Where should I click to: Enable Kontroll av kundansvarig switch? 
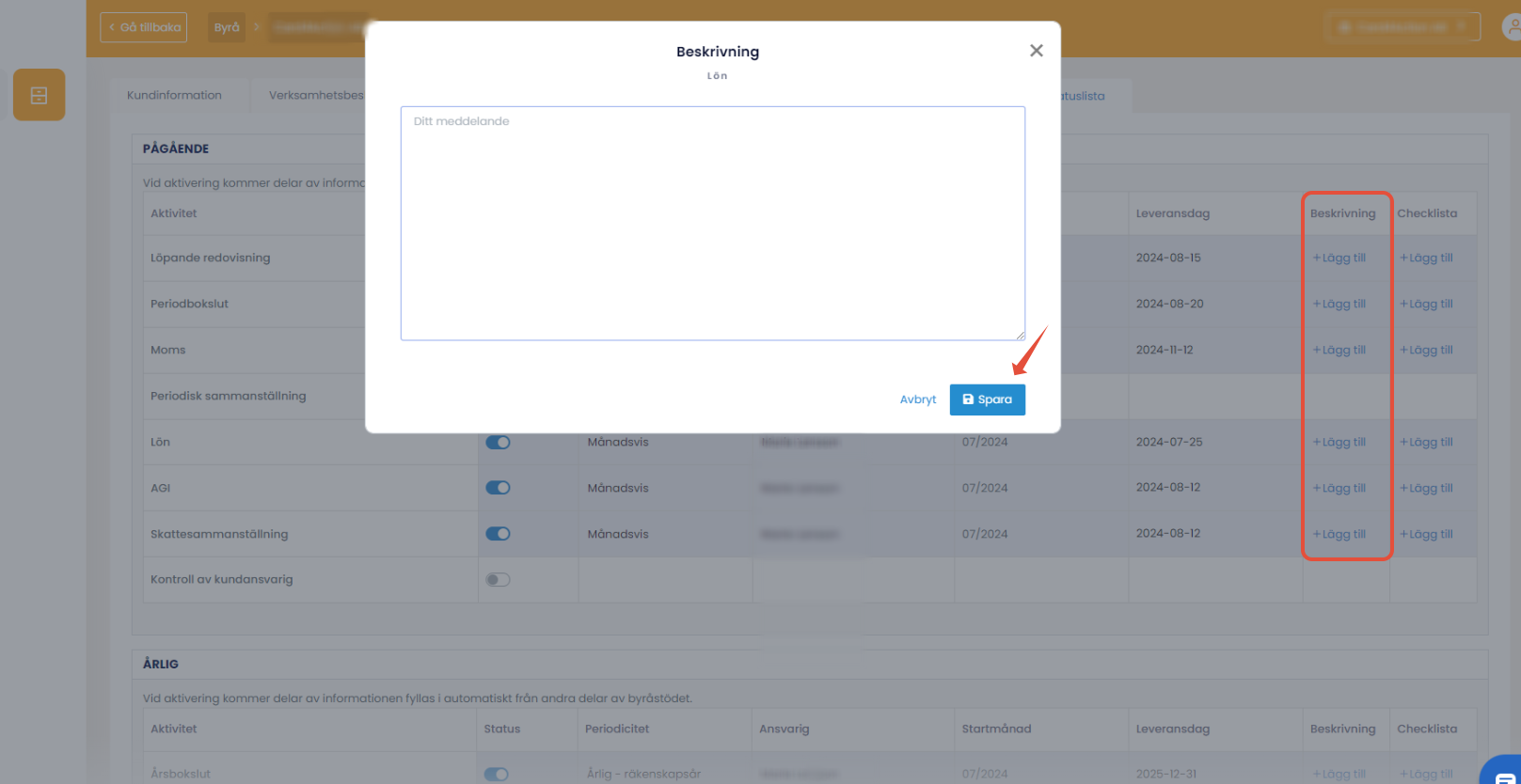click(x=498, y=580)
